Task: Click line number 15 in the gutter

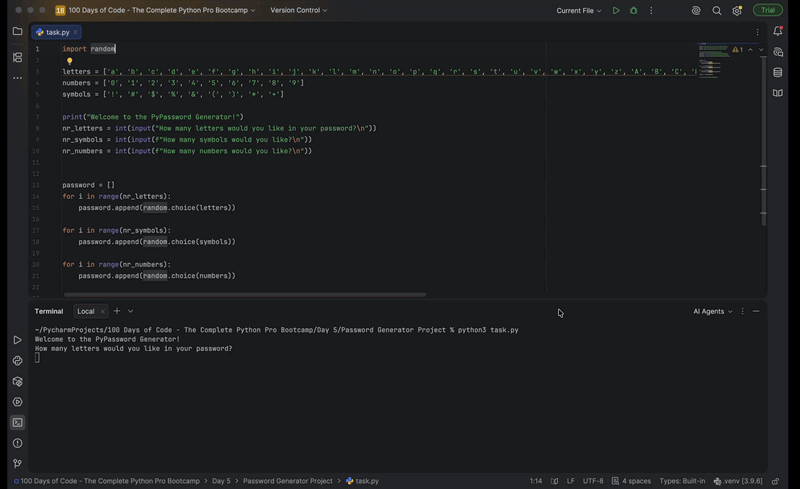Action: click(x=36, y=208)
